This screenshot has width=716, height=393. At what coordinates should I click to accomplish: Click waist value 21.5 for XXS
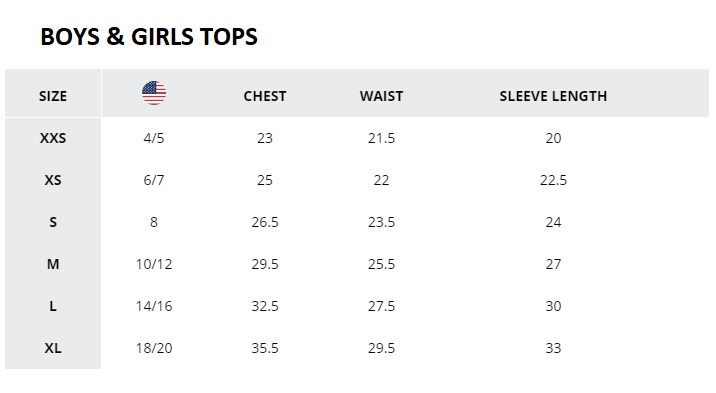381,138
